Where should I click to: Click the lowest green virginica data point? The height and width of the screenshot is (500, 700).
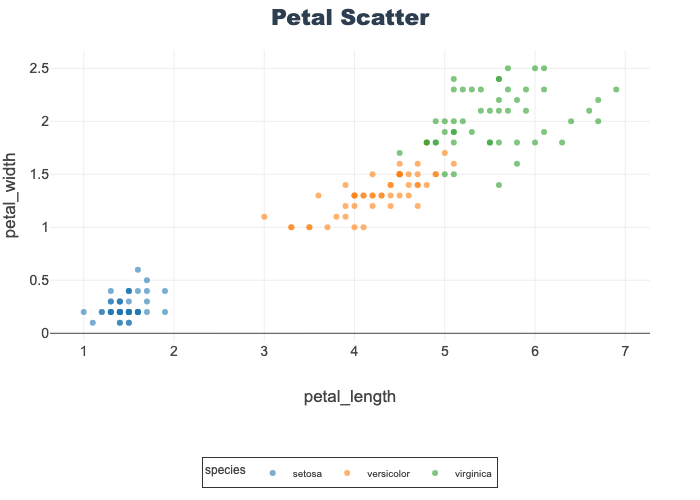pos(498,185)
